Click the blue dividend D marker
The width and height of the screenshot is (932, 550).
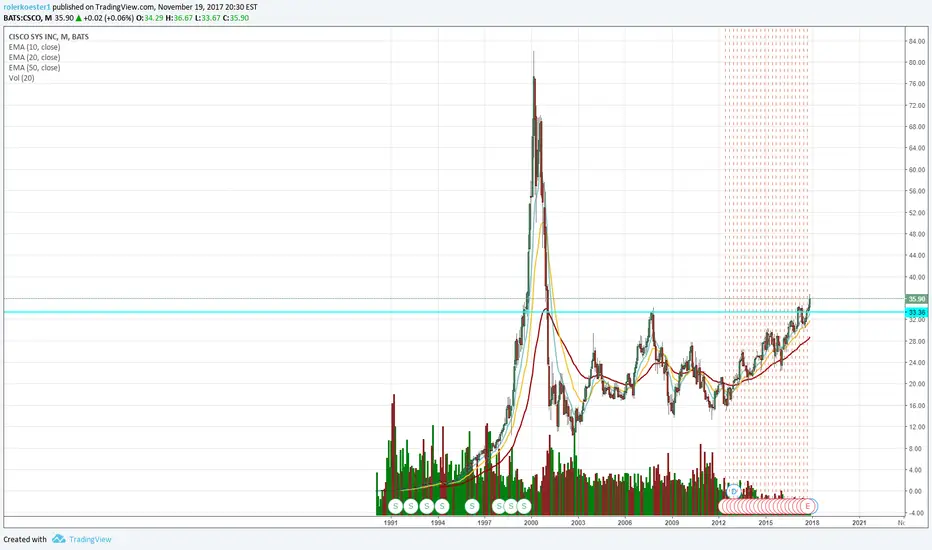(x=733, y=491)
